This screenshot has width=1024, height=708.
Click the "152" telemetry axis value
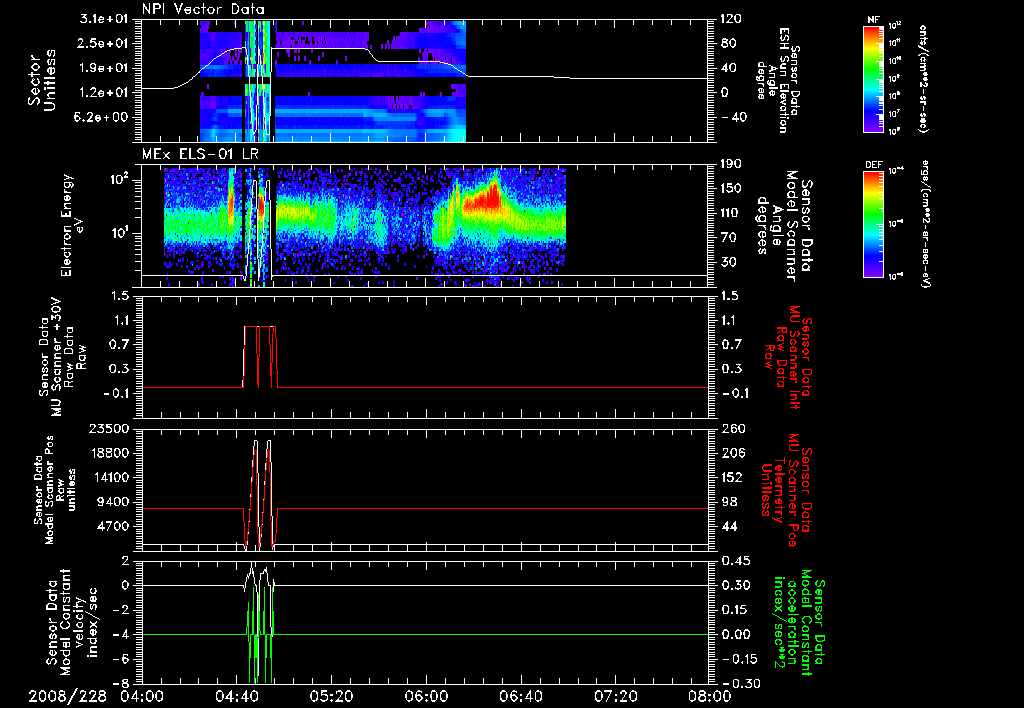click(x=731, y=477)
